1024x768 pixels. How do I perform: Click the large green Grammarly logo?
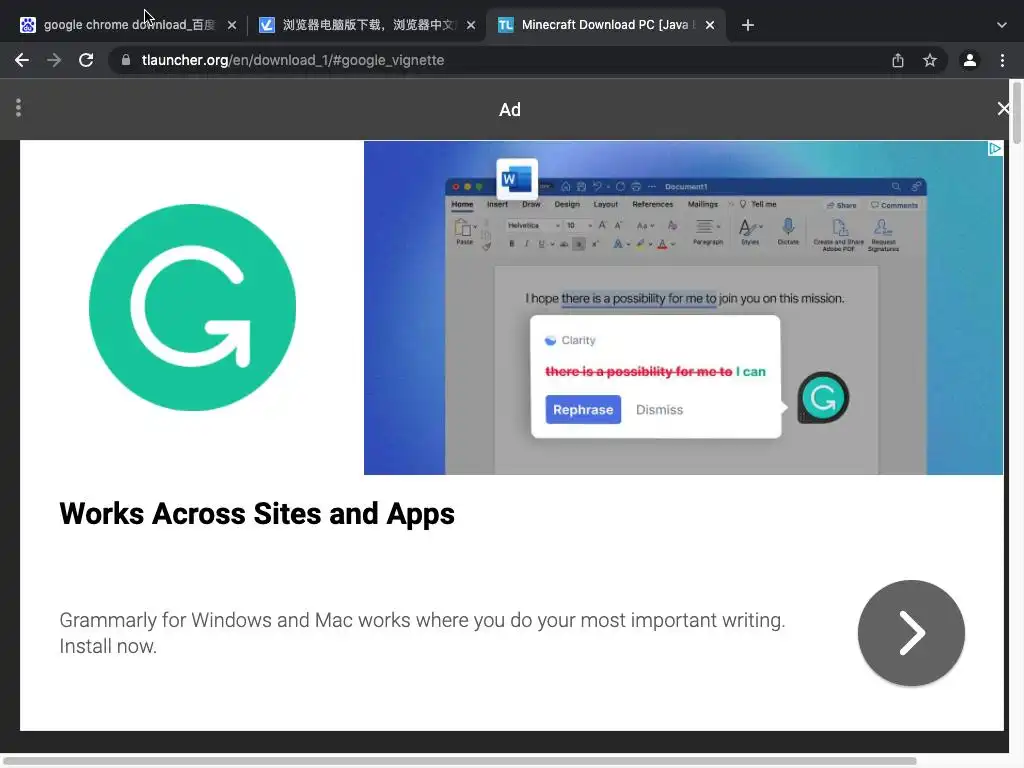click(192, 307)
